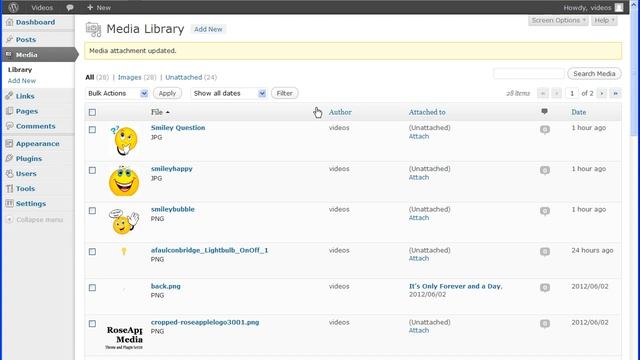640x360 pixels.
Task: Open the smileybubble thumbnail image
Action: tap(124, 221)
